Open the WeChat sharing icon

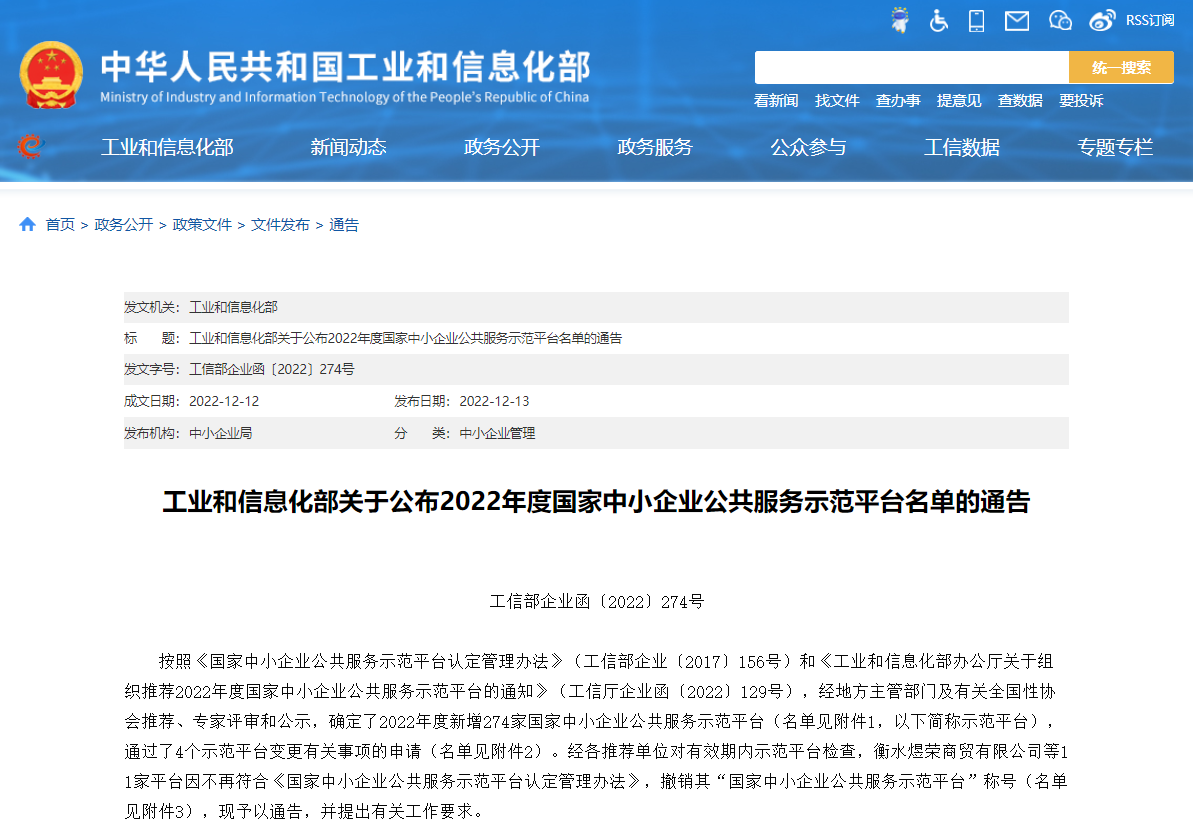coord(1060,19)
